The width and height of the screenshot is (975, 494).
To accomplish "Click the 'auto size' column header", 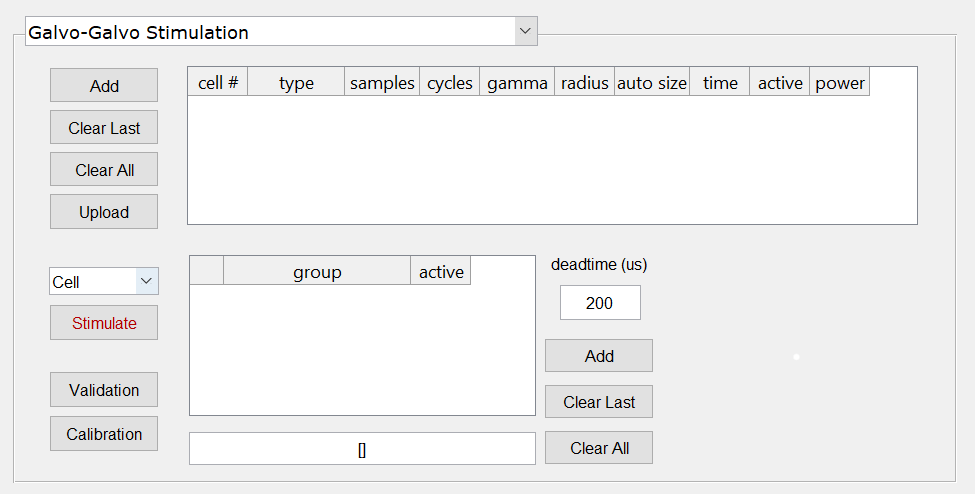I will (x=652, y=83).
